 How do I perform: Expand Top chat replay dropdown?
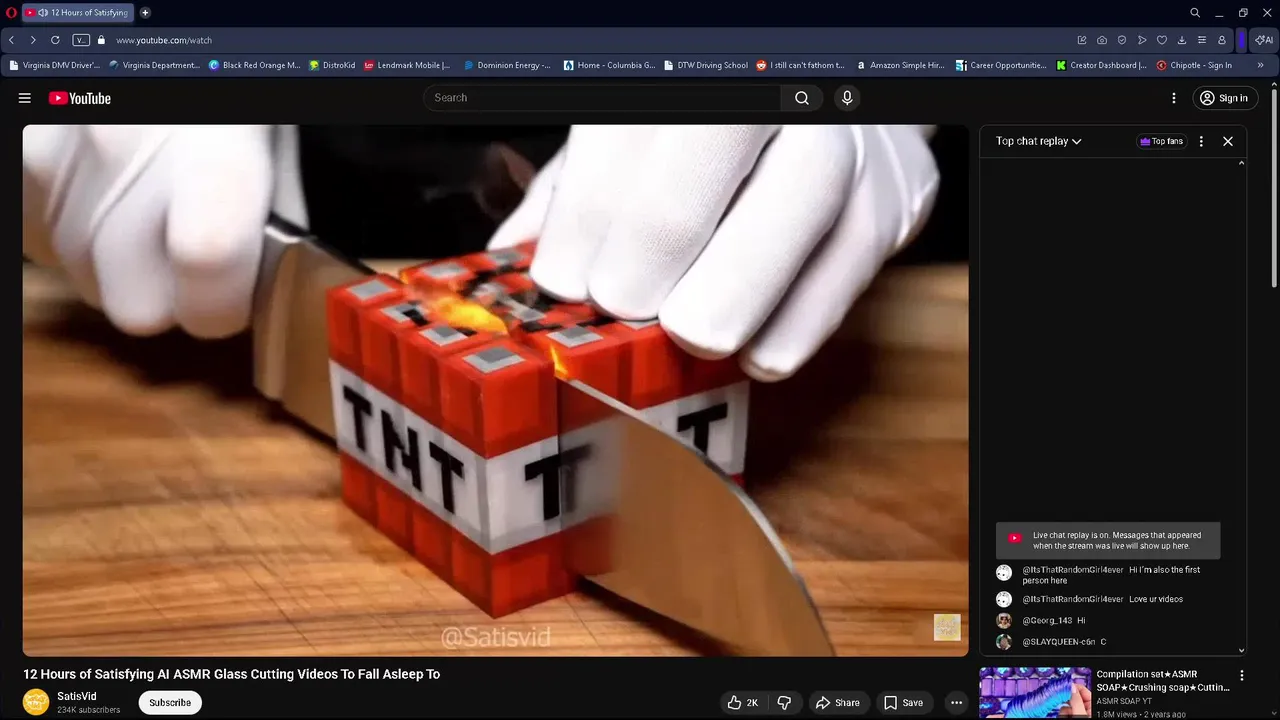coord(1039,141)
